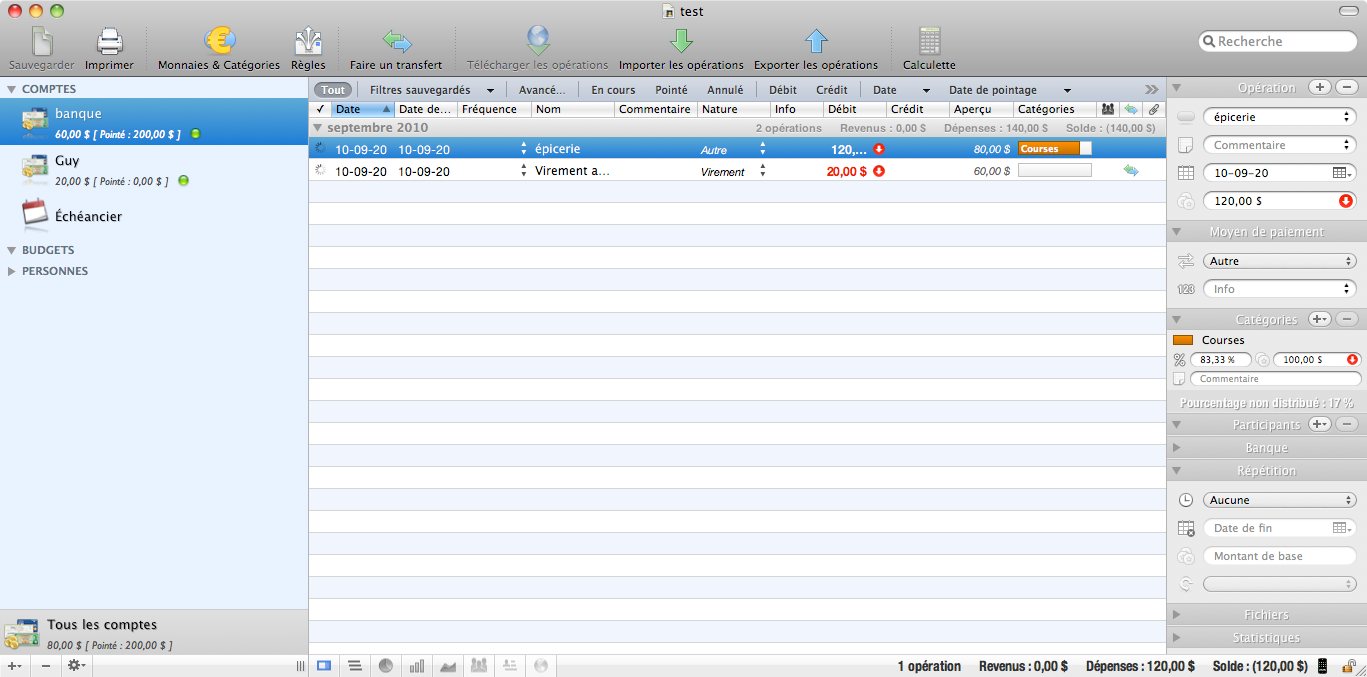Image resolution: width=1367 pixels, height=677 pixels.
Task: Expand the Statistiques panel
Action: 1177,638
